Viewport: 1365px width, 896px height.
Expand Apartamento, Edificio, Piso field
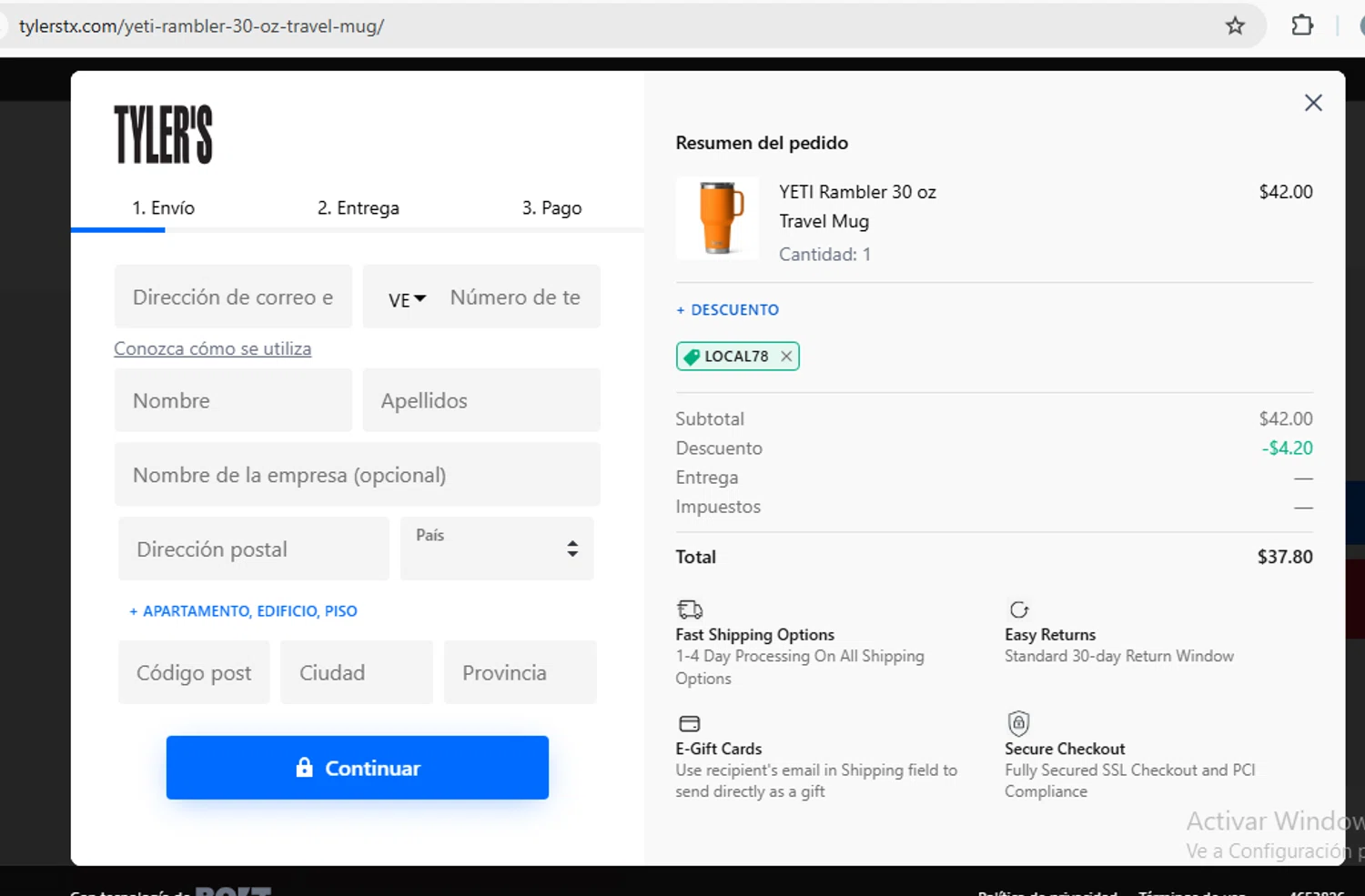pyautogui.click(x=243, y=611)
